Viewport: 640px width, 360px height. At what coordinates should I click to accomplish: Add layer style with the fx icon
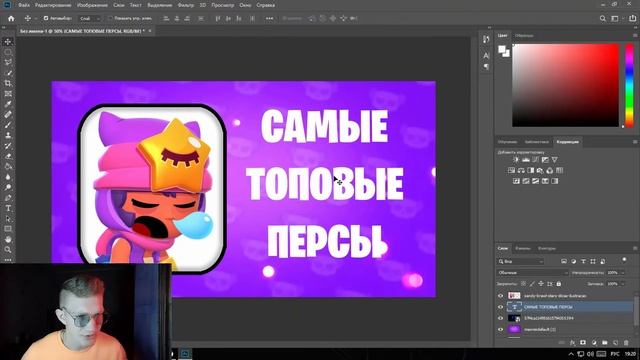coord(572,343)
